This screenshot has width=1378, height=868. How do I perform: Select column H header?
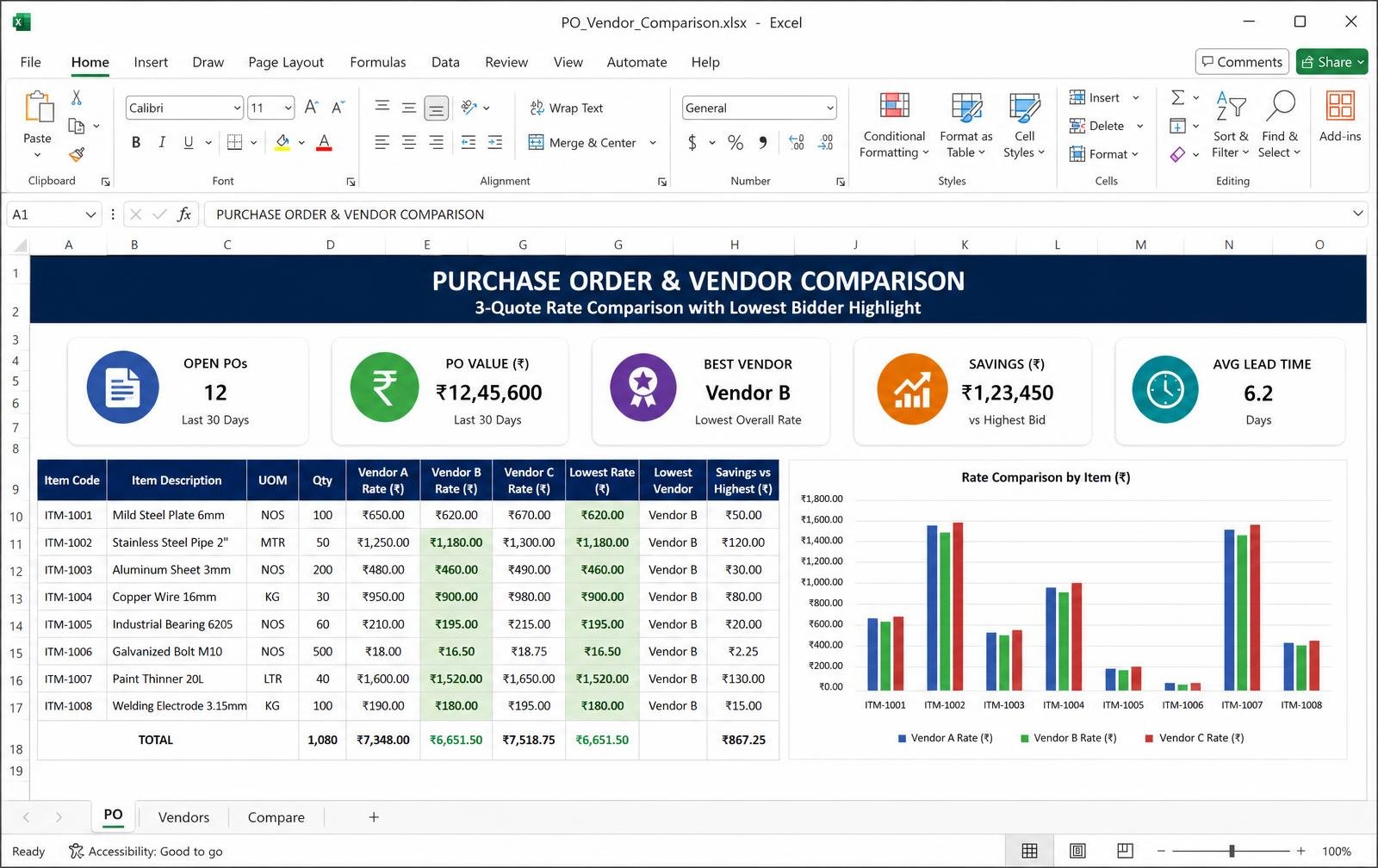coord(735,245)
